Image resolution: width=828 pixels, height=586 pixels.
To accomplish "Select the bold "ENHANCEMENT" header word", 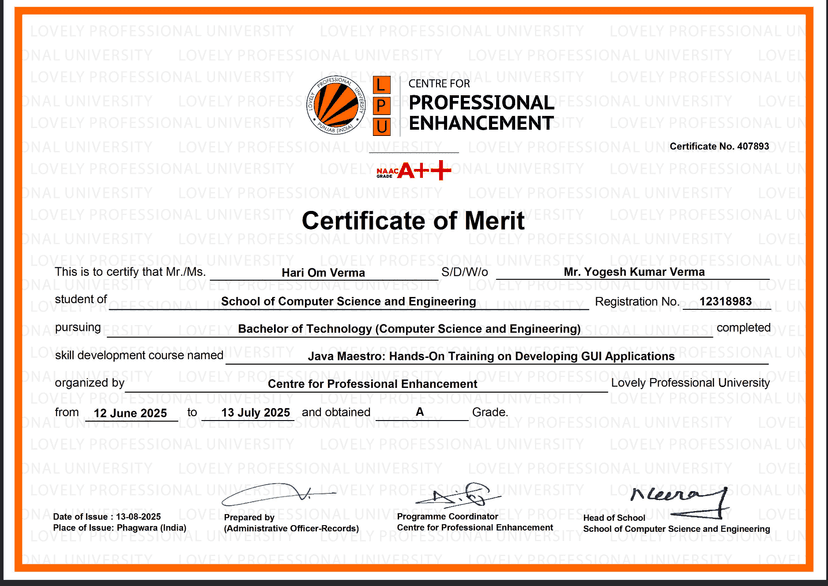I will coord(481,123).
